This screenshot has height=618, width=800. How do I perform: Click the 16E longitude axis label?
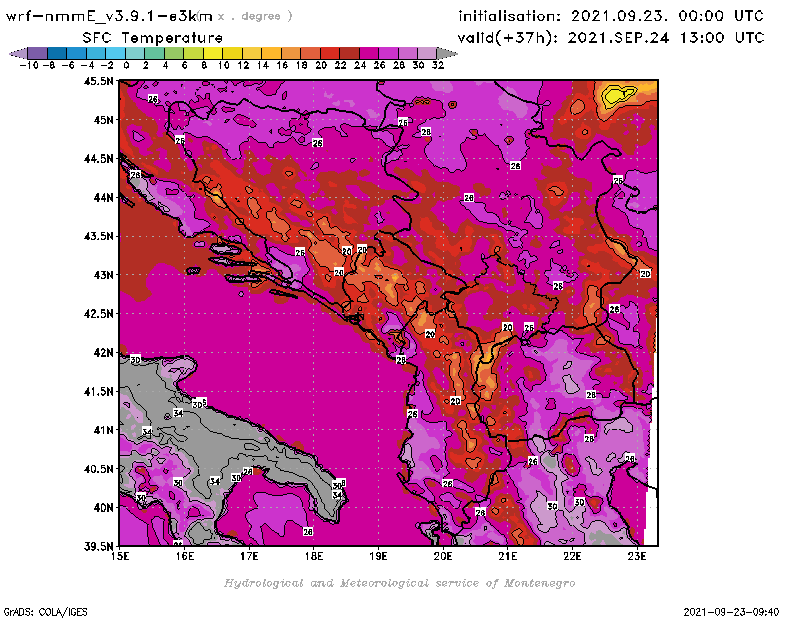(185, 556)
